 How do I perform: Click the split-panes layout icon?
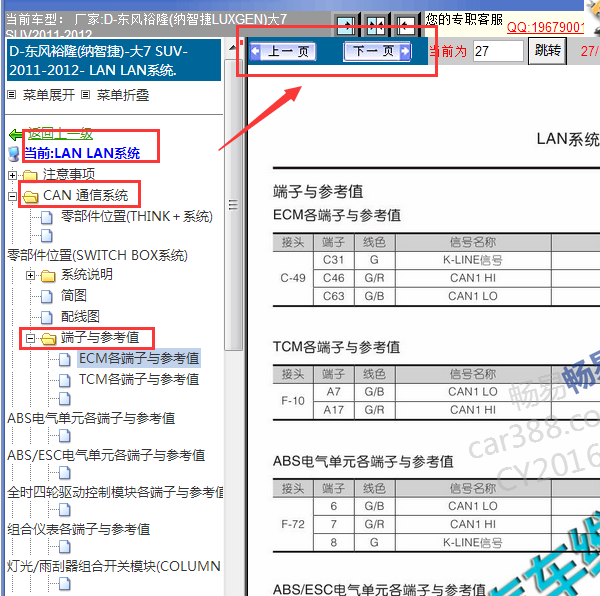[375, 26]
